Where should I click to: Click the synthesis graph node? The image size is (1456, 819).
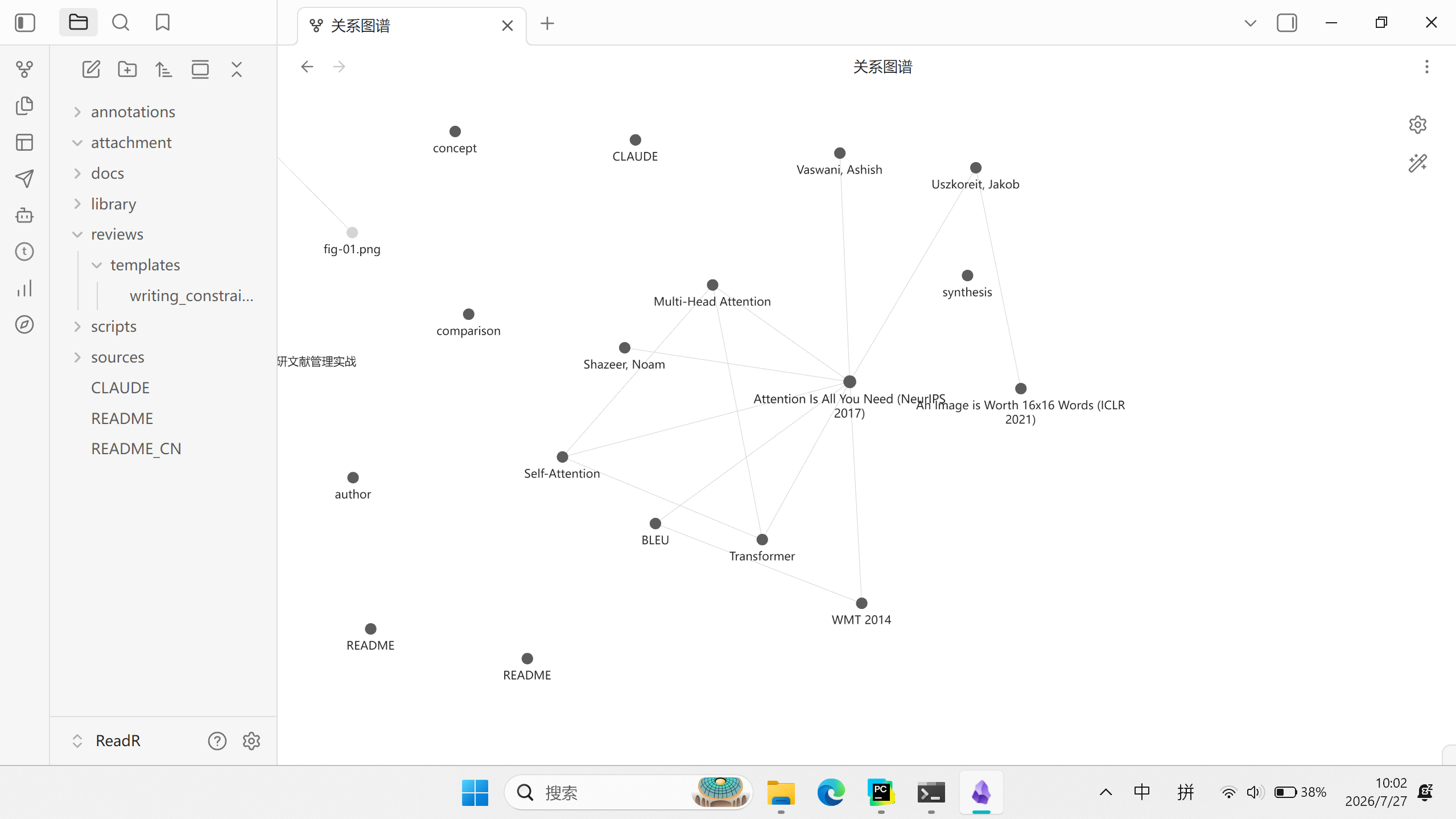(967, 275)
